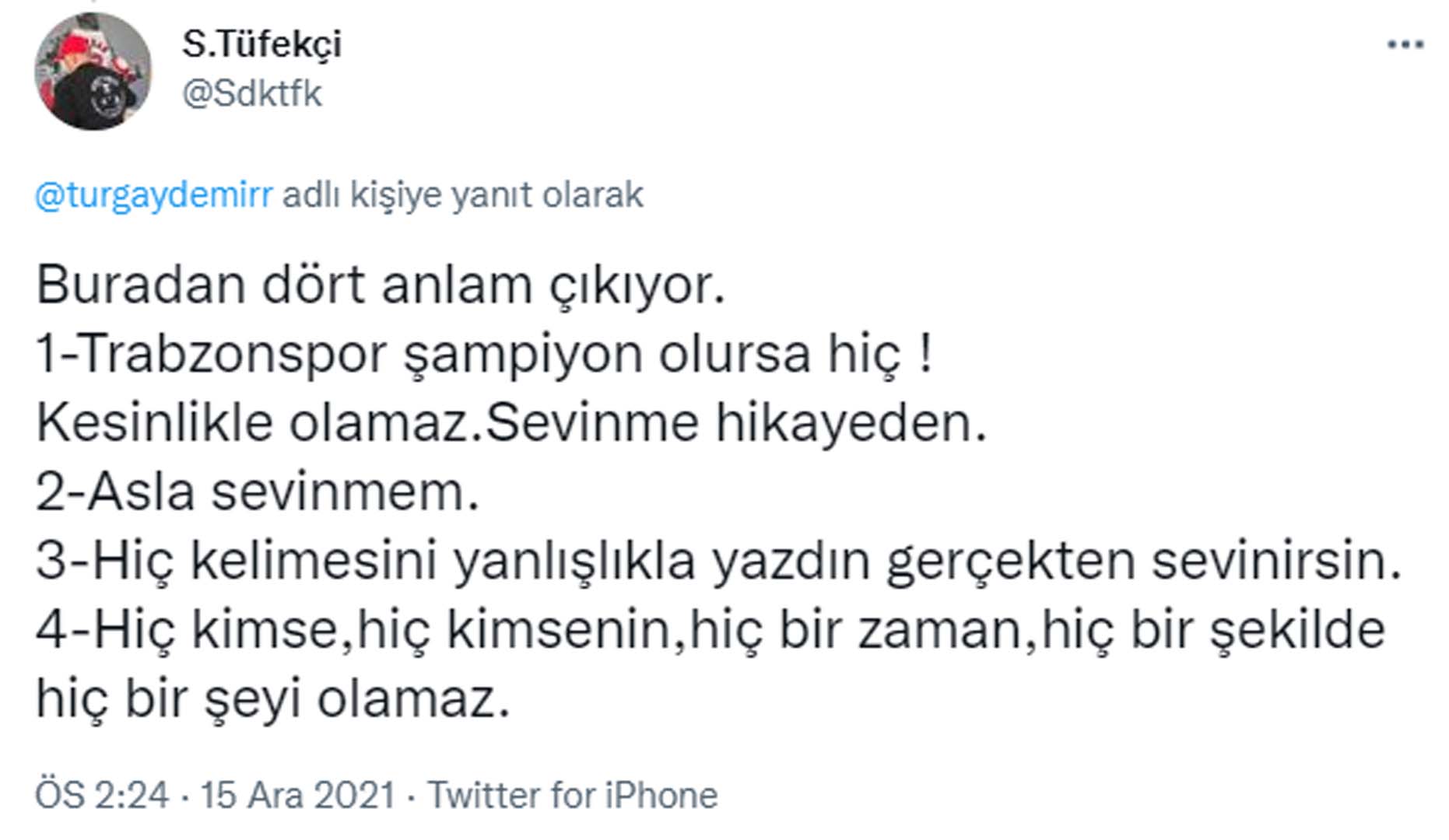Click the line starting with Buradan dört anlam

coord(381,289)
